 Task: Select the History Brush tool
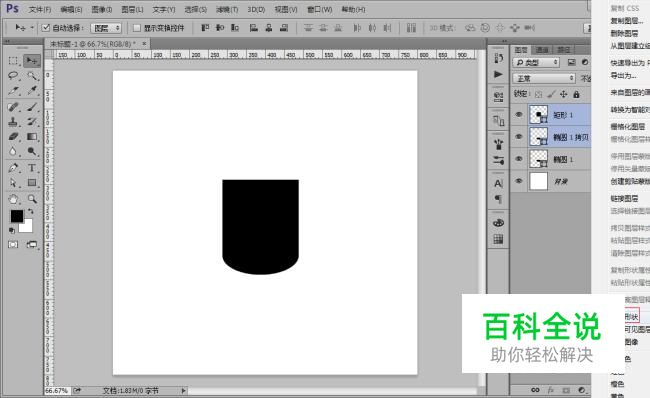point(32,122)
